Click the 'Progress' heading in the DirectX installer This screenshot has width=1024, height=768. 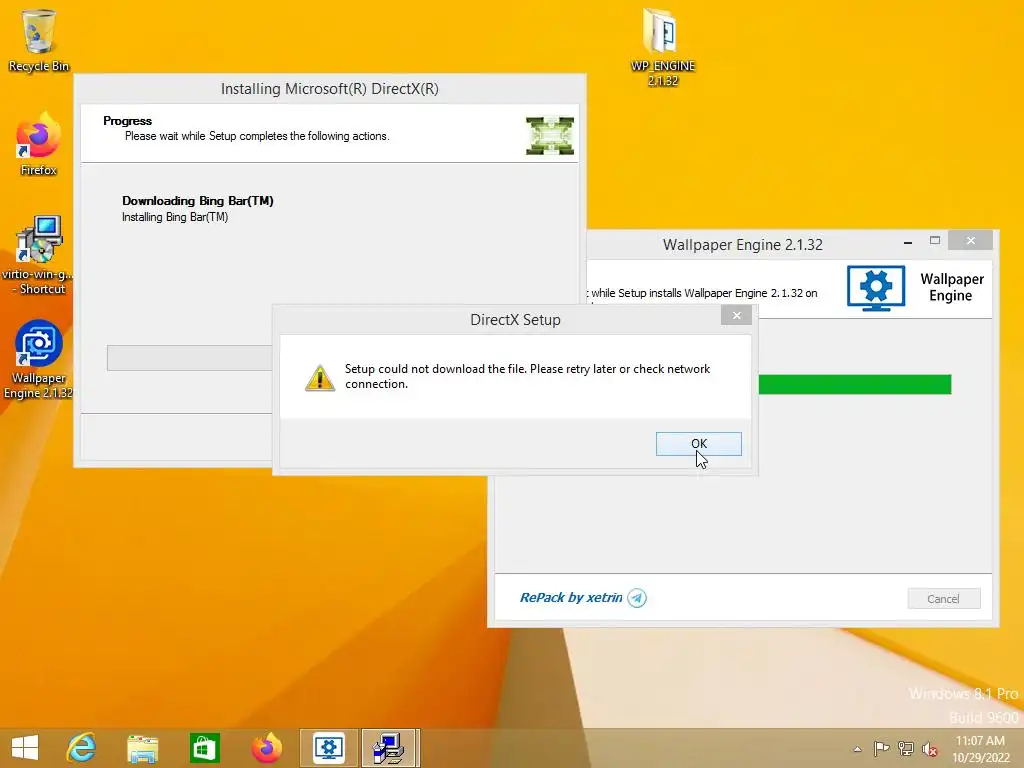click(127, 121)
